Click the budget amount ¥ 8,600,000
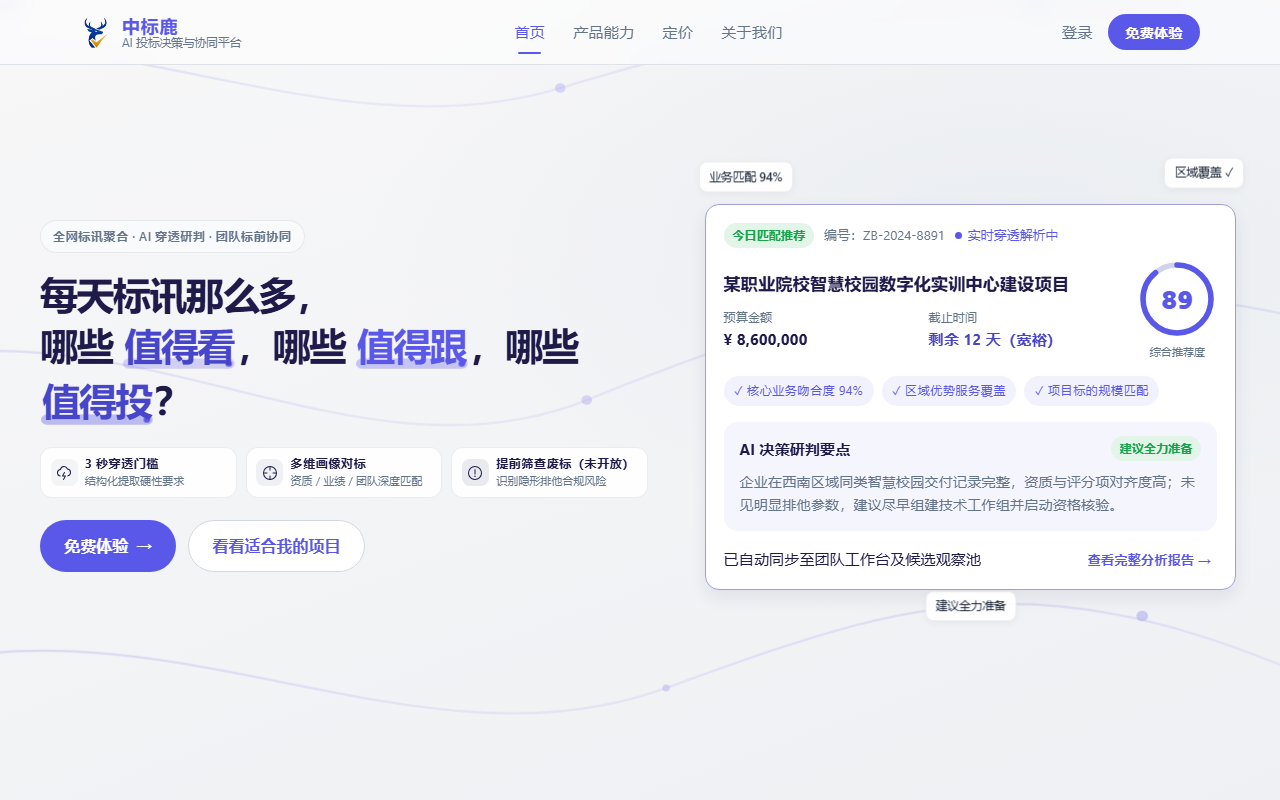1280x800 pixels. click(766, 340)
